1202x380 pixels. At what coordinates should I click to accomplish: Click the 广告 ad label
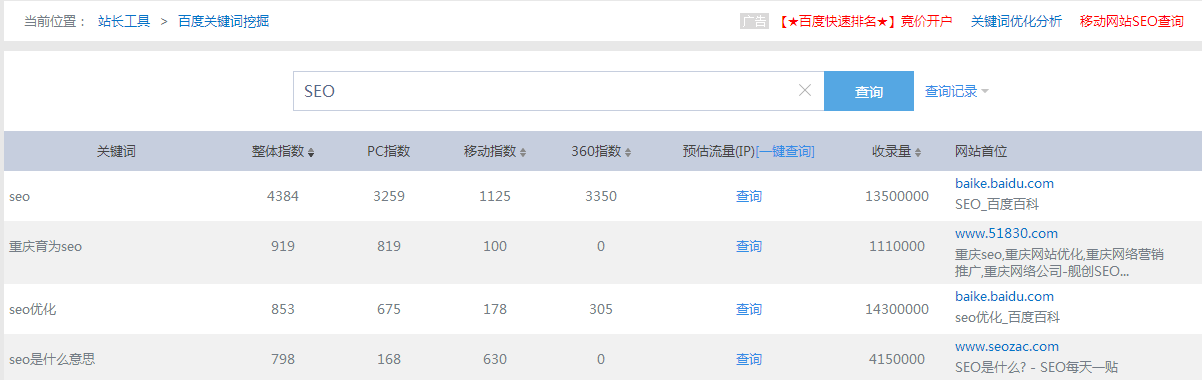(754, 21)
